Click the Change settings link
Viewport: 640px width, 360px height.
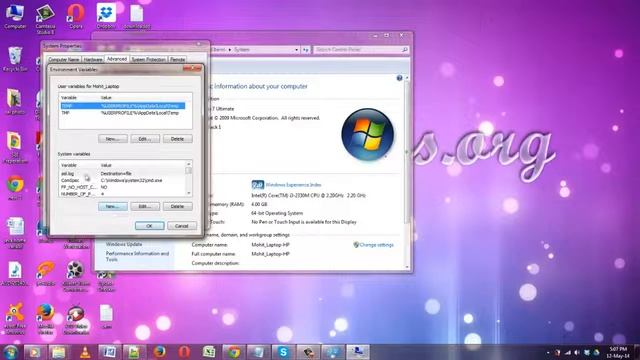point(376,245)
